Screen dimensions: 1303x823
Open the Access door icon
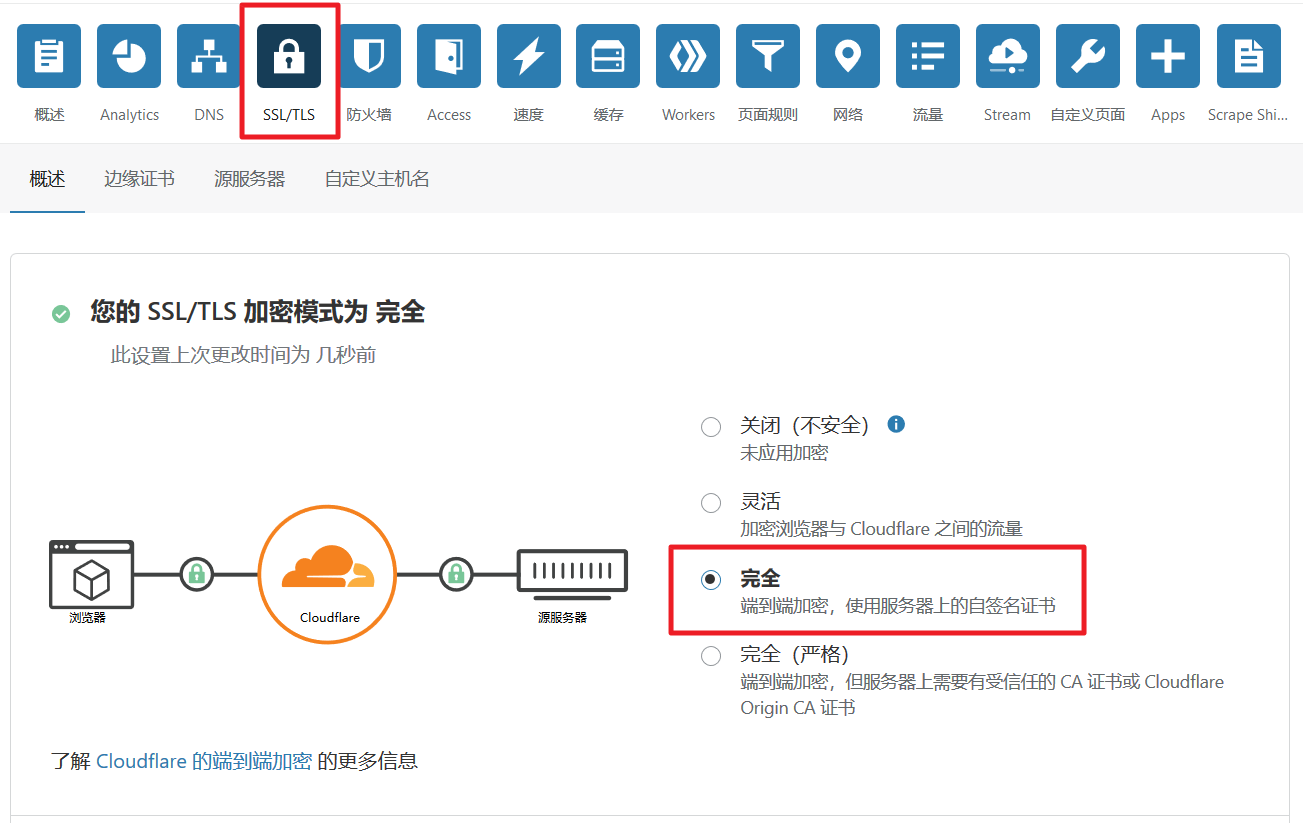(449, 56)
